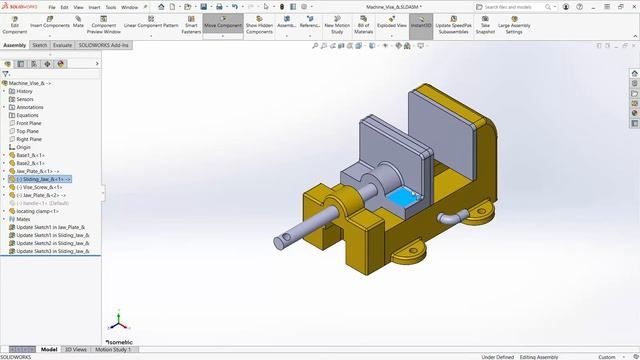
Task: Expand History tree node
Action: click(4, 91)
